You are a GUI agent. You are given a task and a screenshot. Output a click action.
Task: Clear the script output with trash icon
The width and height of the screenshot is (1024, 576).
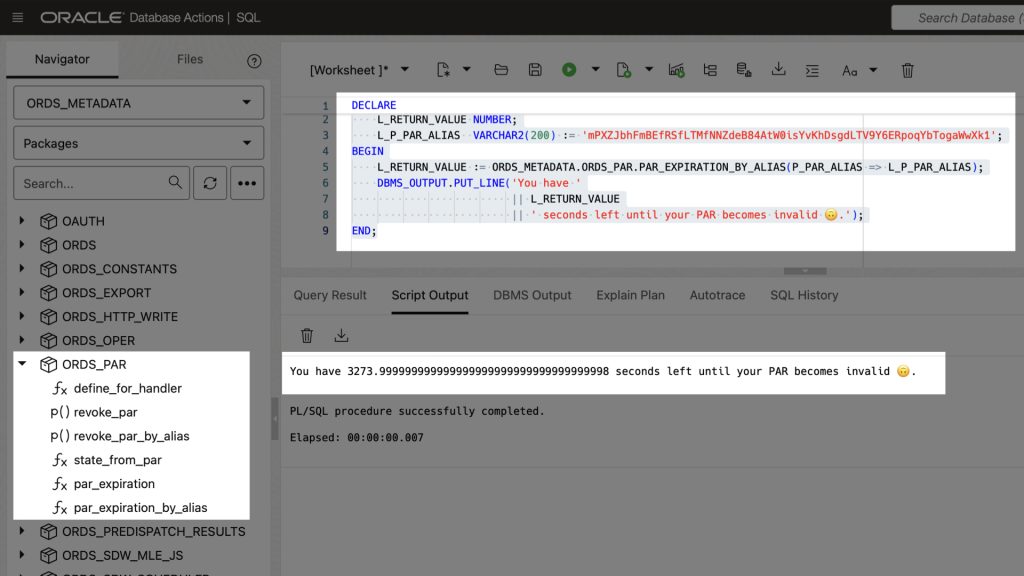[307, 336]
